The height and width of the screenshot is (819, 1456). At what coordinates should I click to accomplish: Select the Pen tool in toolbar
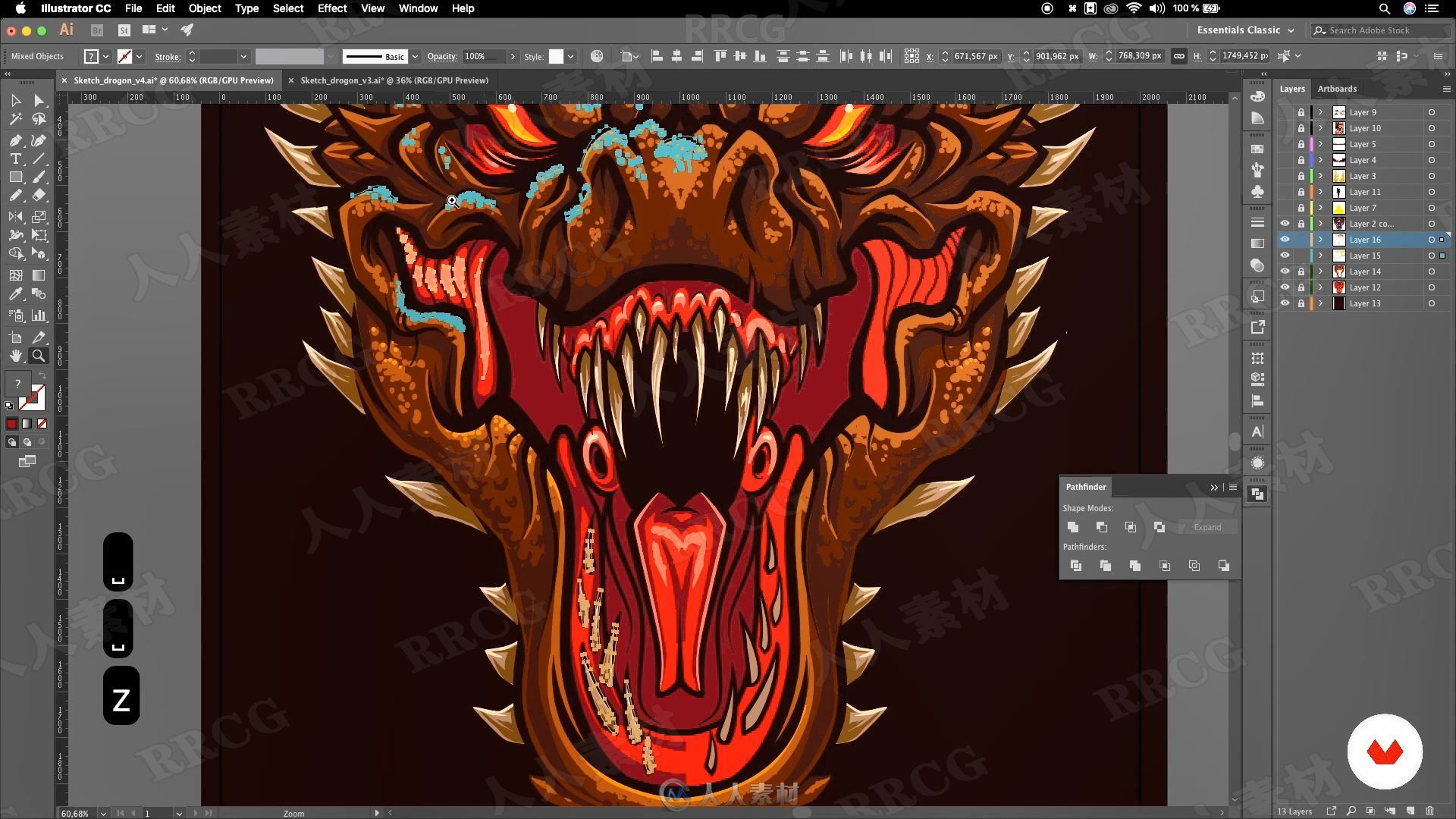[14, 139]
